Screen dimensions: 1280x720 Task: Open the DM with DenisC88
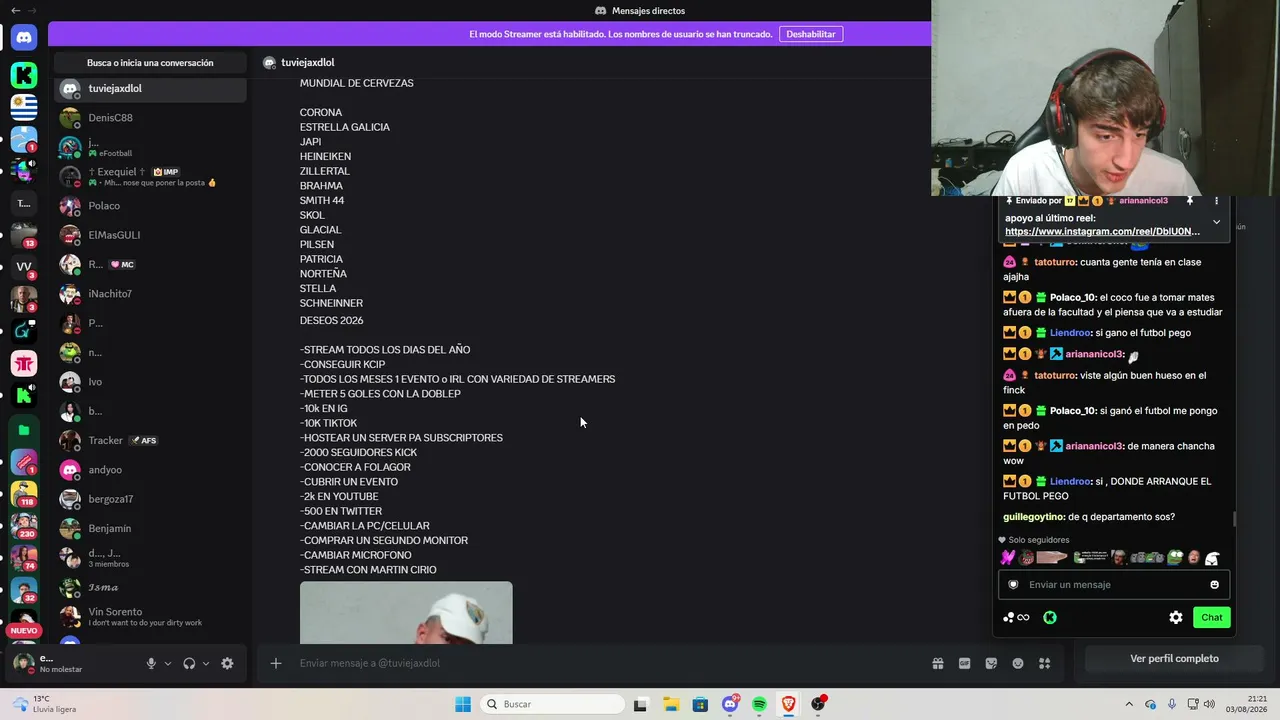tap(150, 118)
